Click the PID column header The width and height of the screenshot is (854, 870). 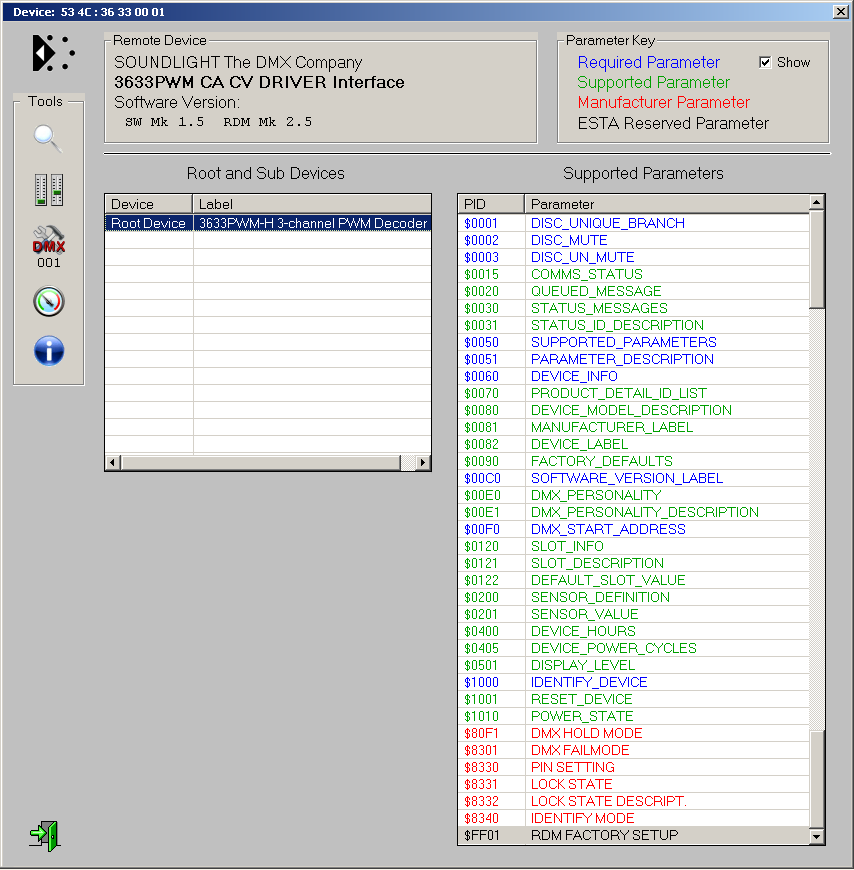(490, 204)
